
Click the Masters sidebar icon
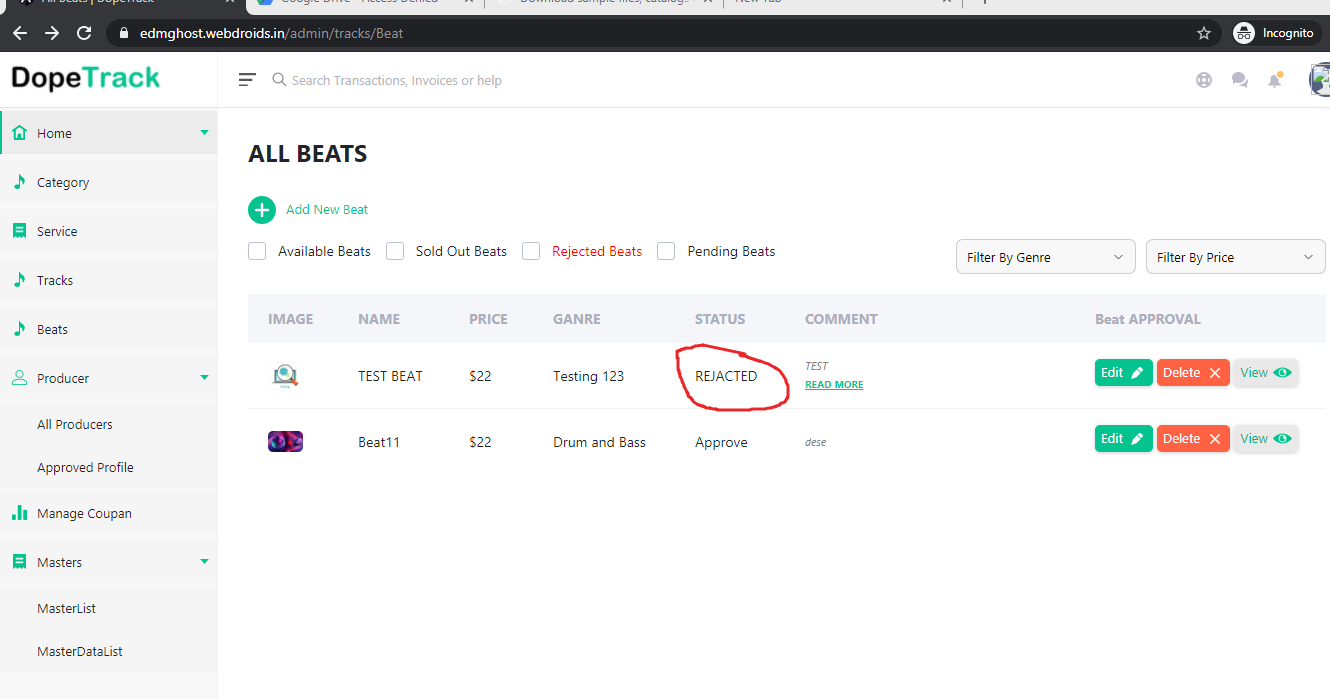[x=19, y=562]
